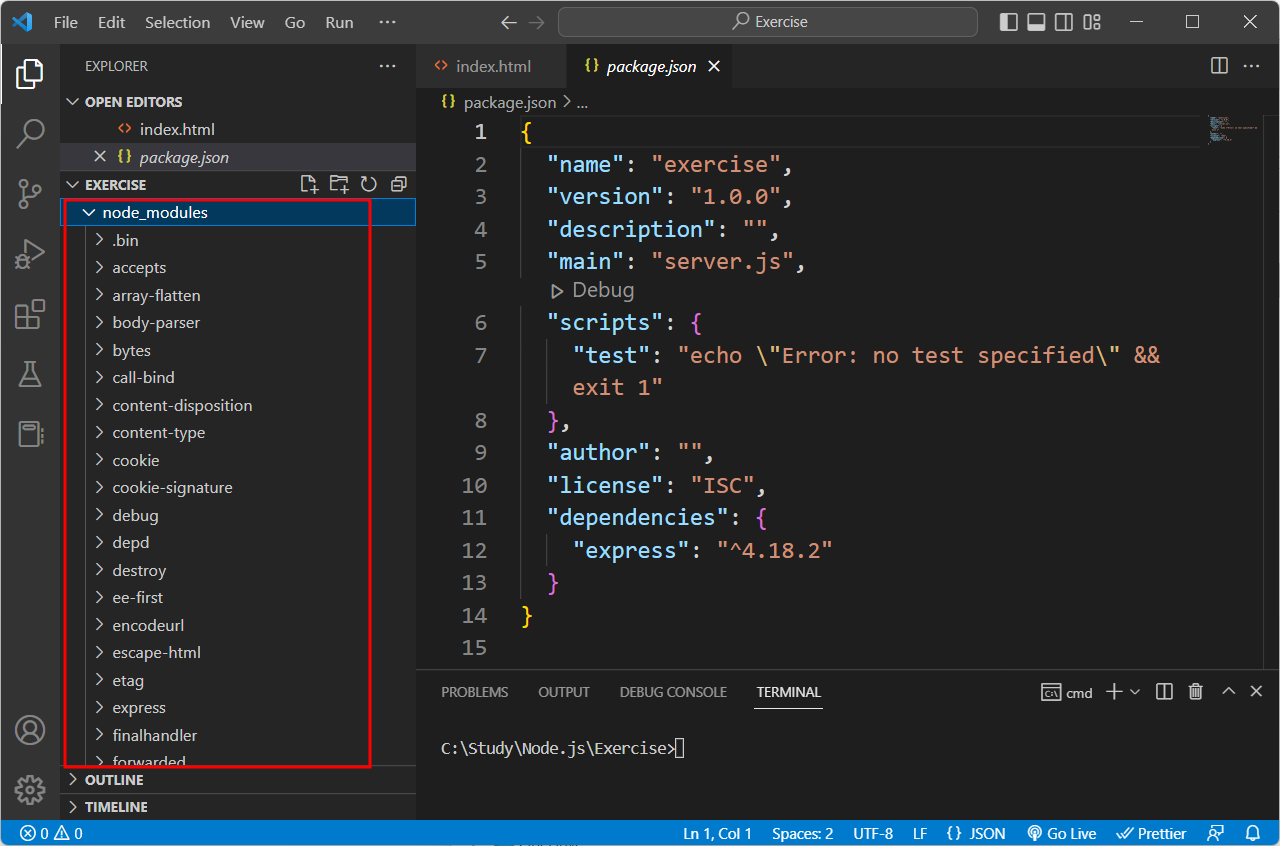Click the errors and warnings status indicator

pyautogui.click(x=51, y=833)
